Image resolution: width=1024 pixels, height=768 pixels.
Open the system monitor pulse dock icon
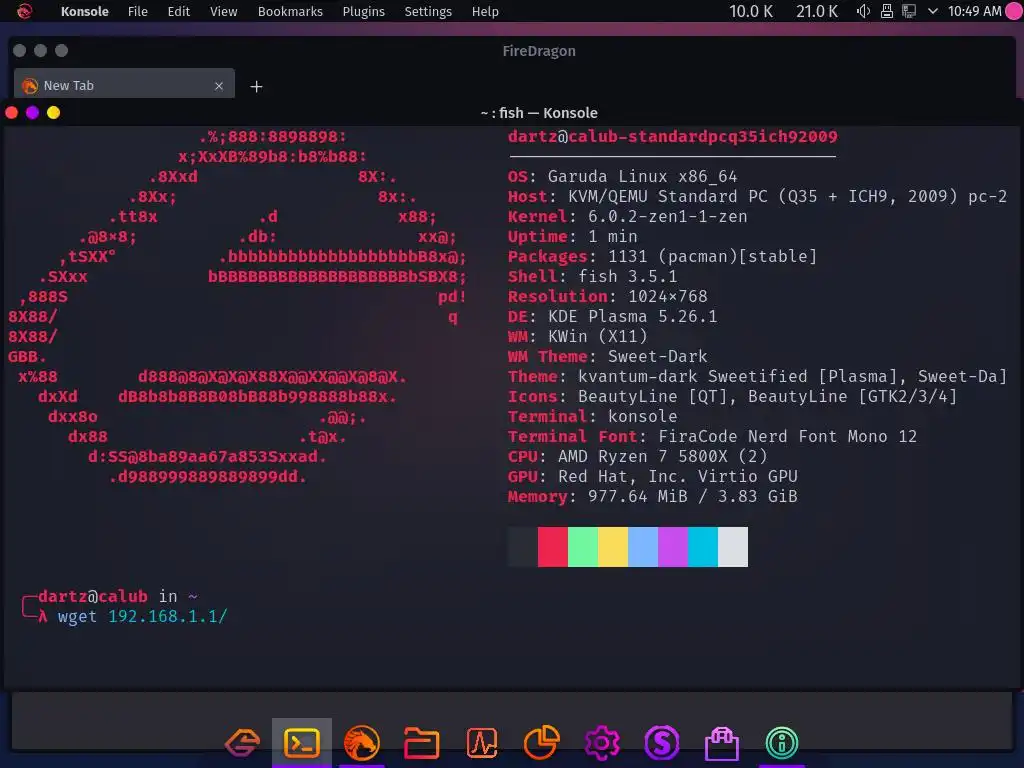point(482,743)
